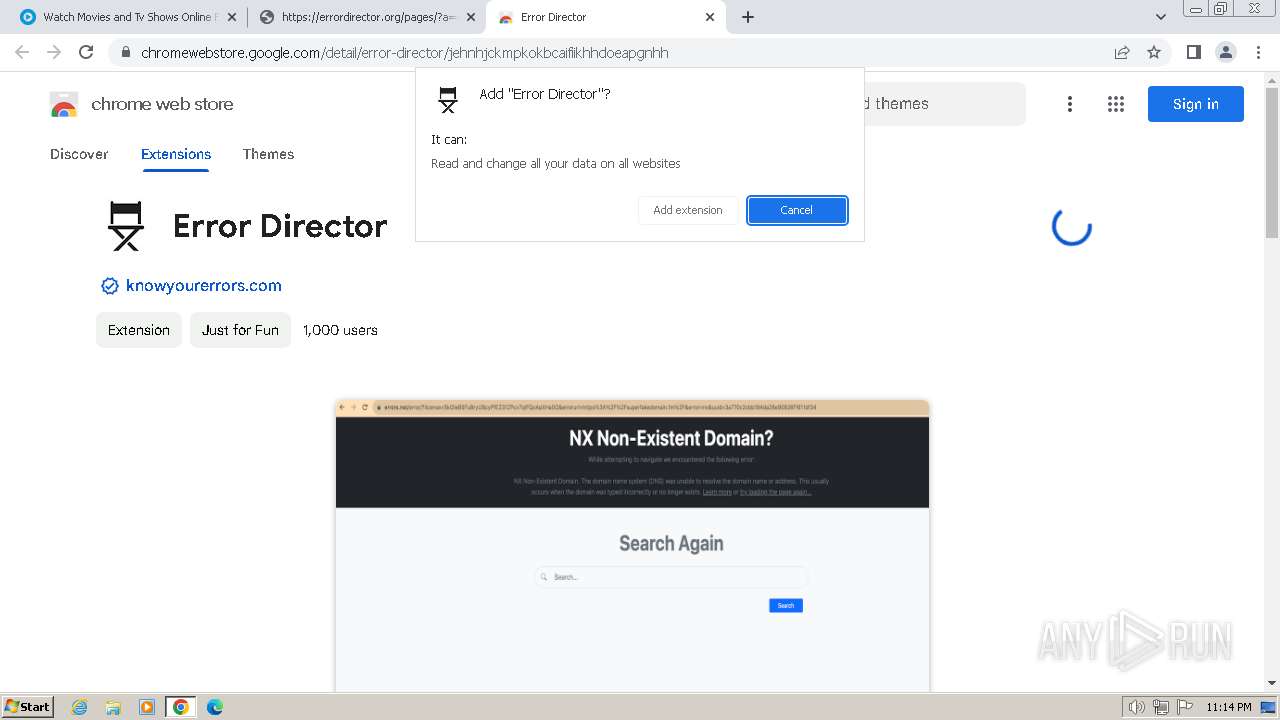Viewport: 1280px width, 720px height.
Task: Click the Error Director heading text
Action: [280, 226]
